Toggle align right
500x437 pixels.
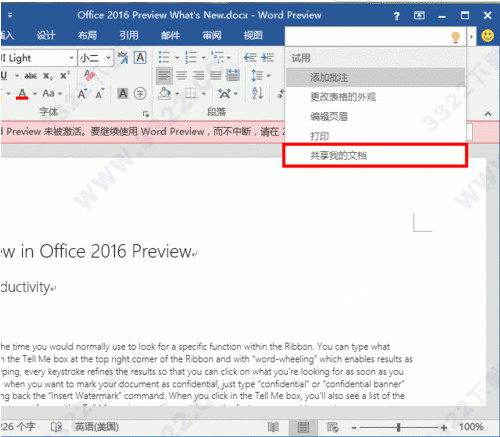199,76
